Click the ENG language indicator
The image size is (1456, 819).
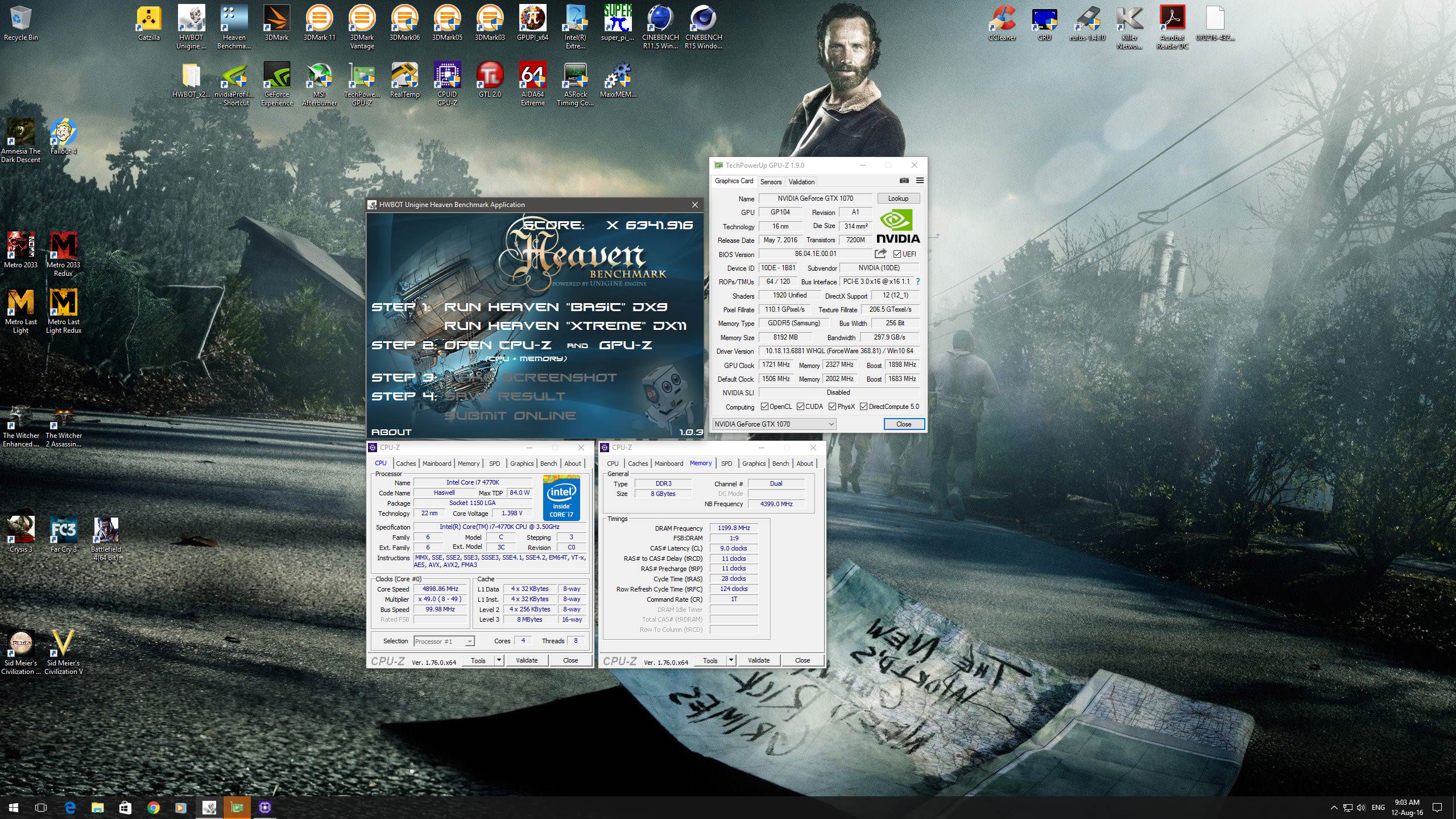tap(1378, 808)
